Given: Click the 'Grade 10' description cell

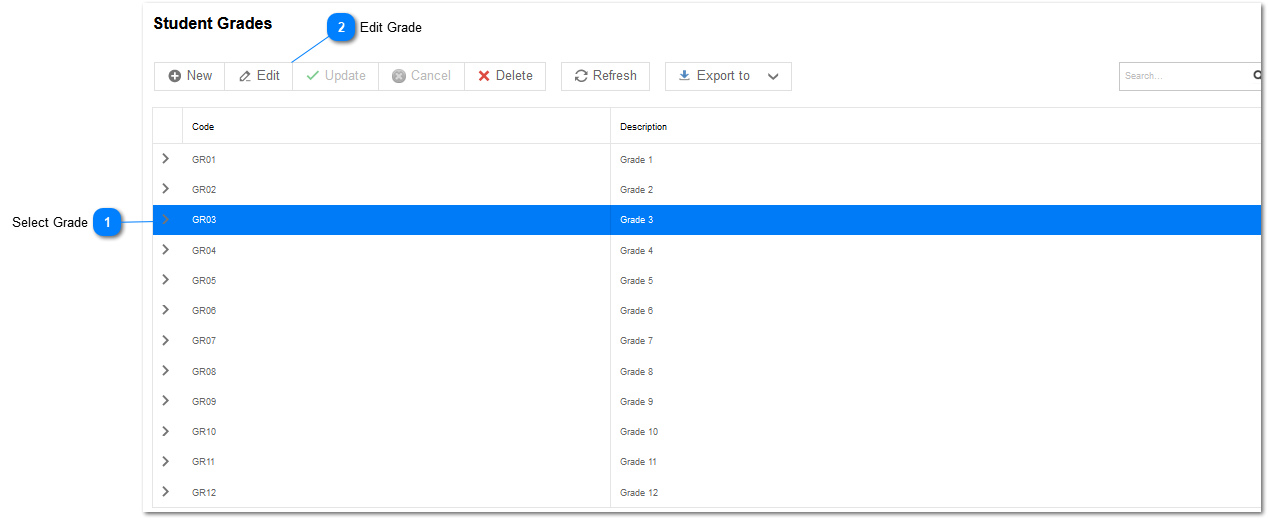Looking at the screenshot, I should (936, 432).
